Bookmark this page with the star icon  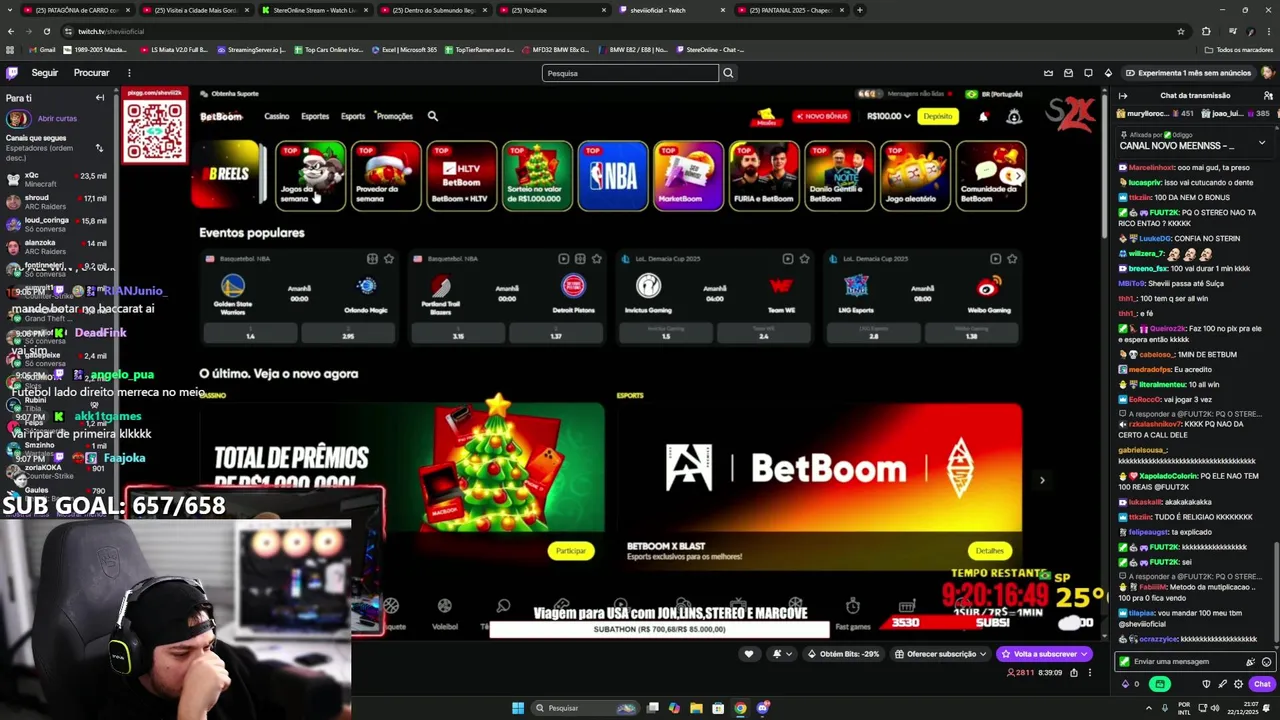[1181, 31]
